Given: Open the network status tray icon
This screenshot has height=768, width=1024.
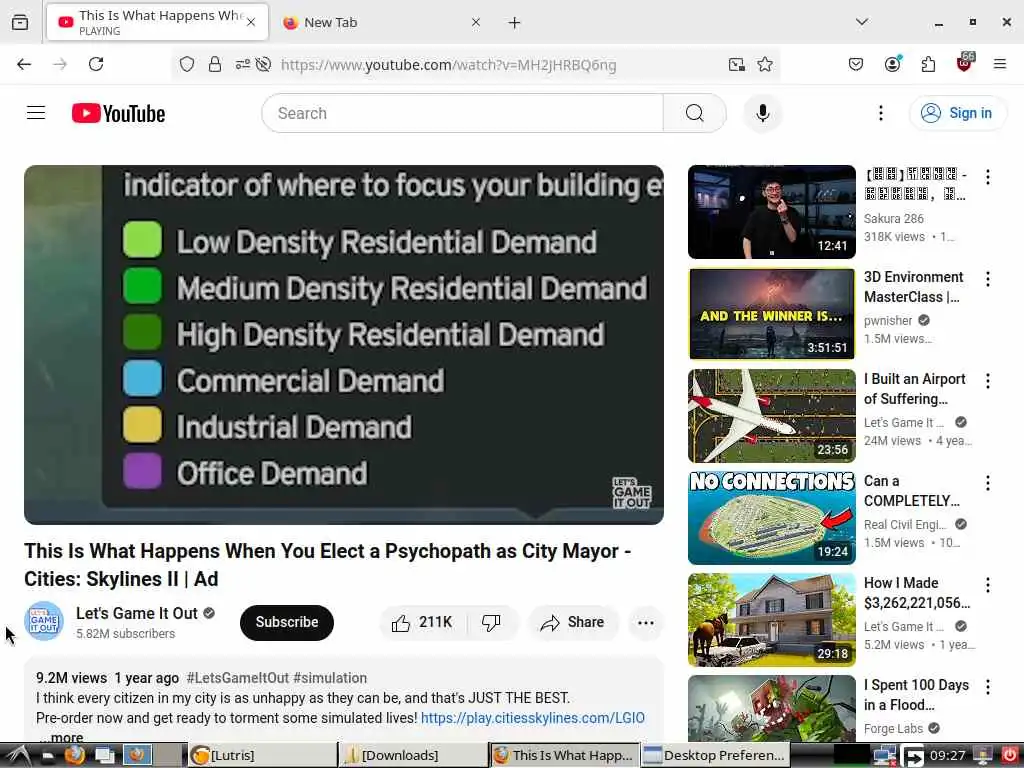Looking at the screenshot, I should pos(884,755).
